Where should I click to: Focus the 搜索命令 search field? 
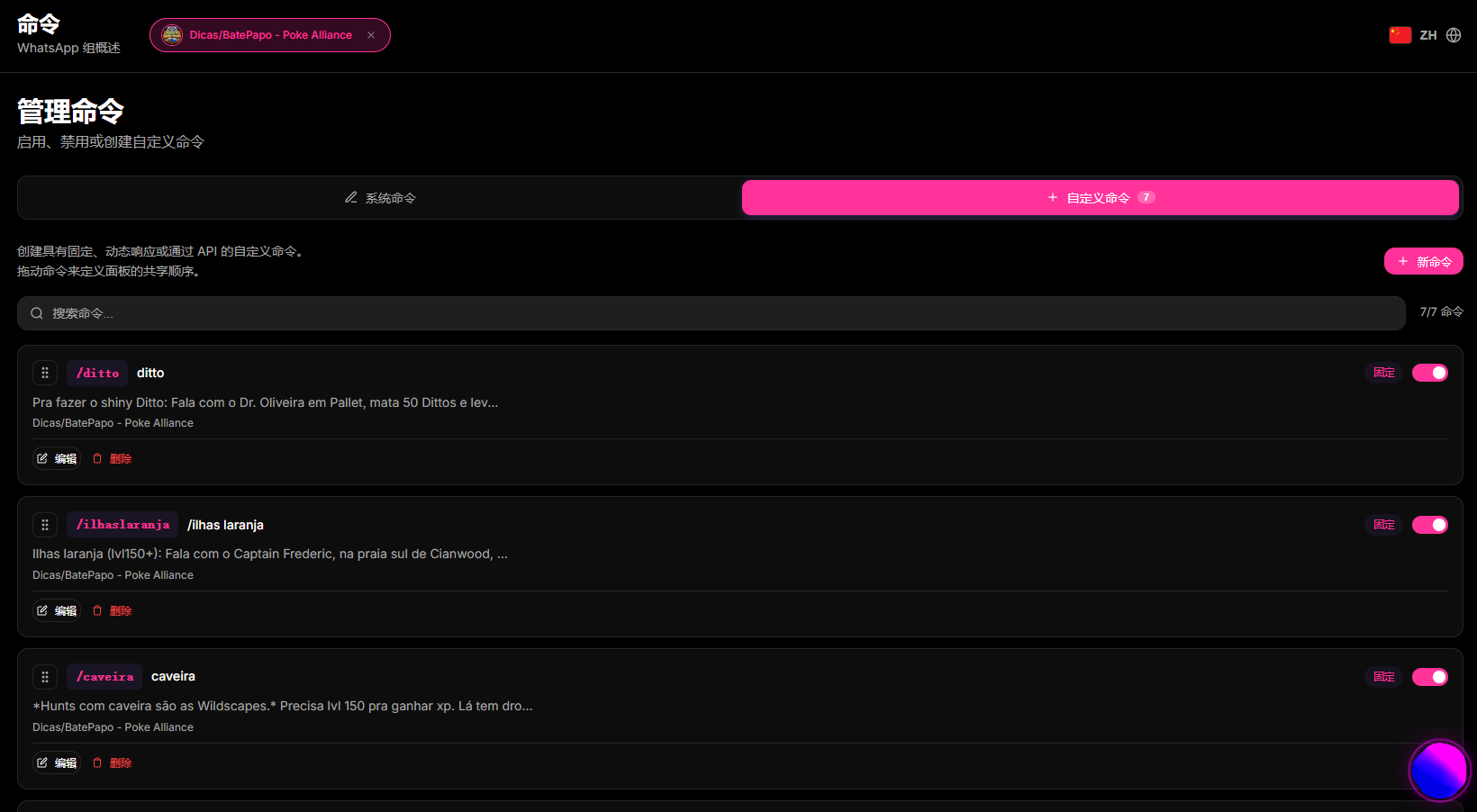click(711, 313)
